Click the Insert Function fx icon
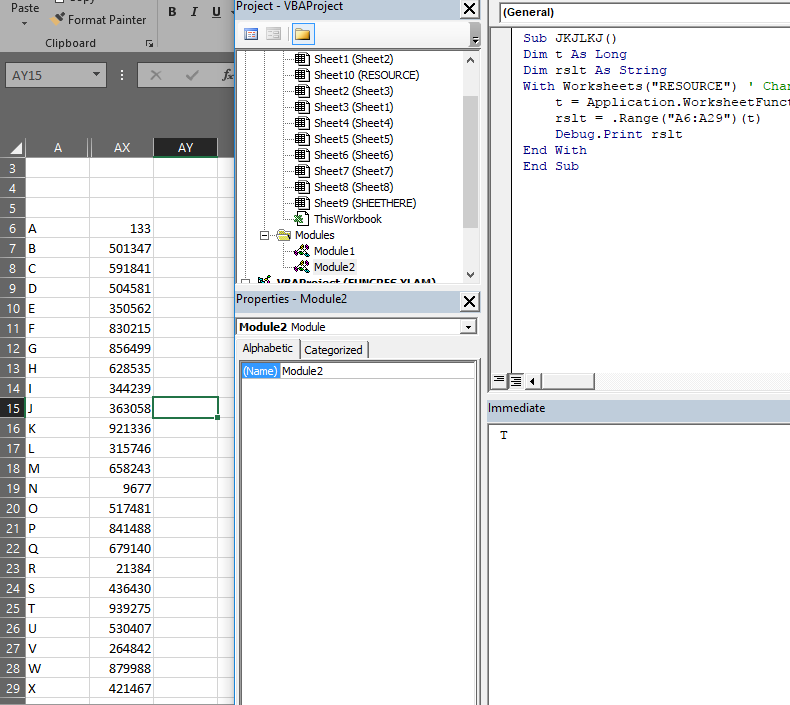790x705 pixels. [227, 75]
